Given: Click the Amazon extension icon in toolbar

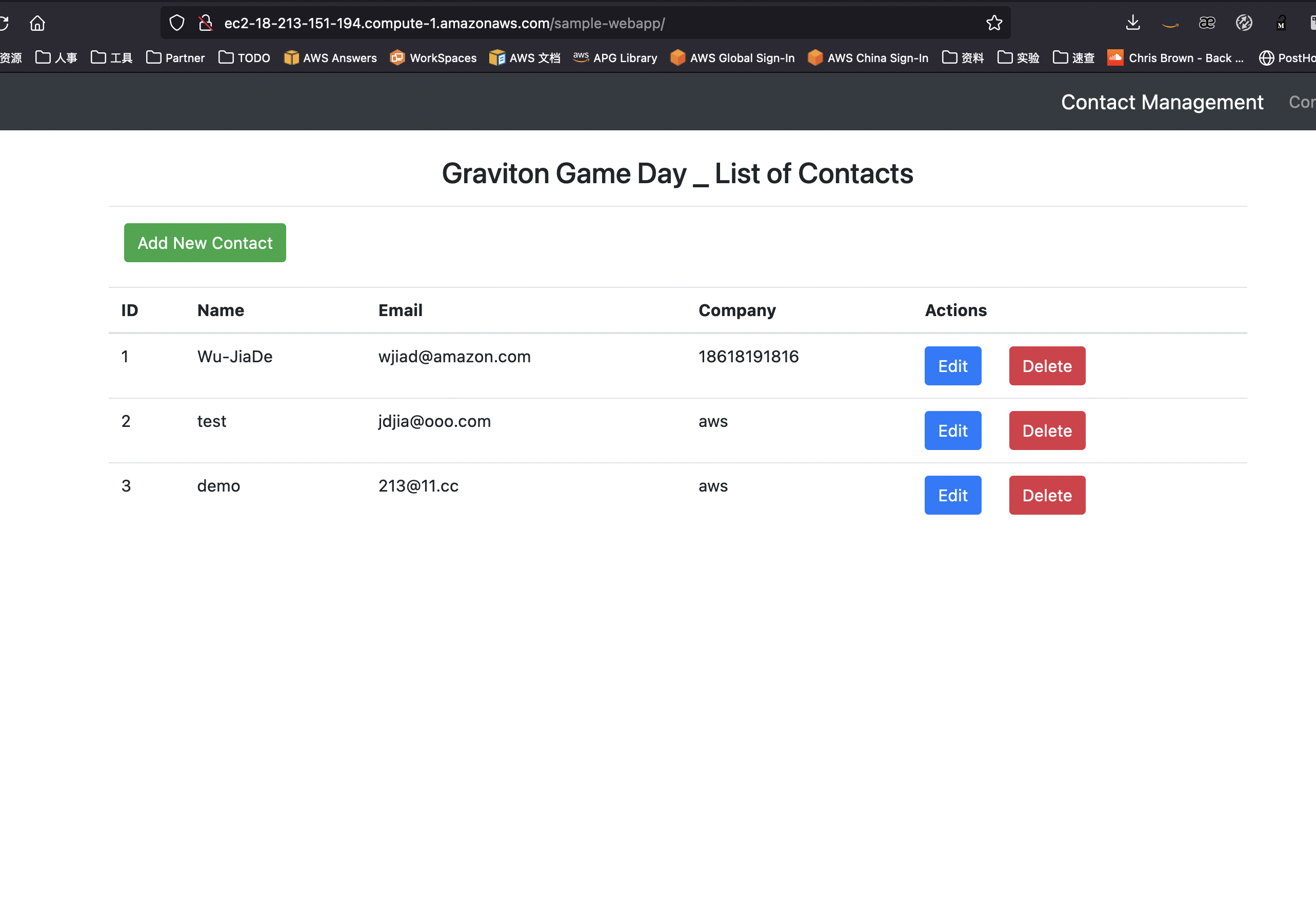Looking at the screenshot, I should tap(1170, 24).
